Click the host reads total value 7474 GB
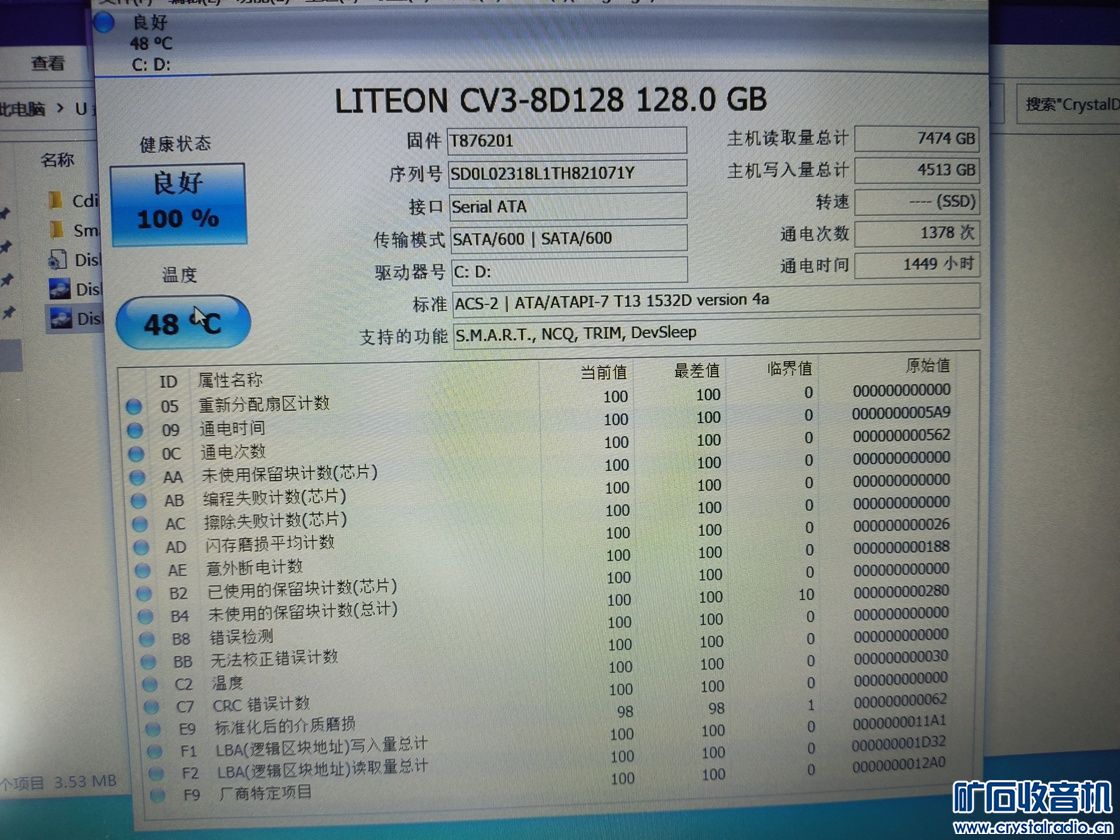Screen dimensions: 1120x840 [x=916, y=139]
